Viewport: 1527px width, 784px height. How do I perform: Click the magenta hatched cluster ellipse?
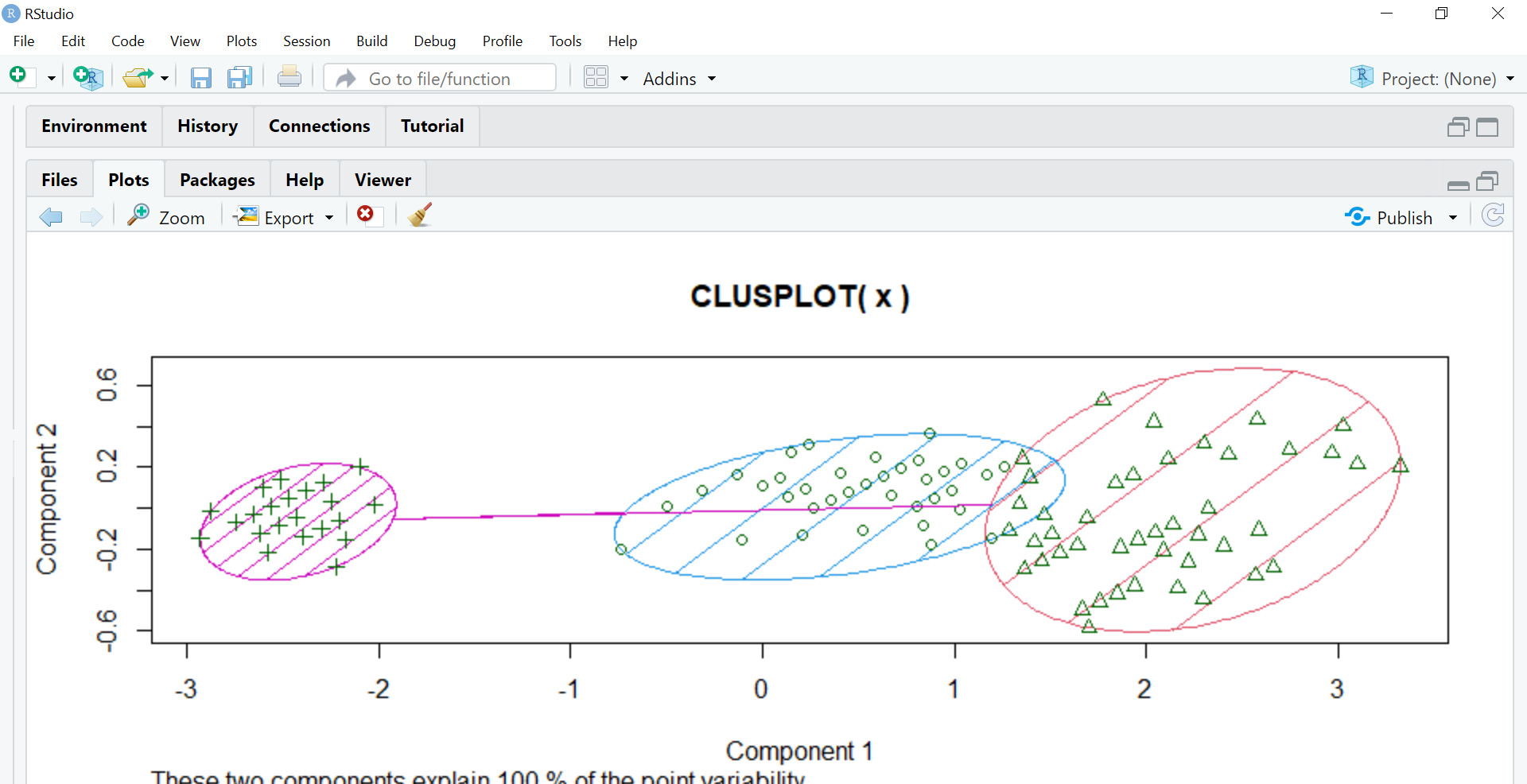297,522
